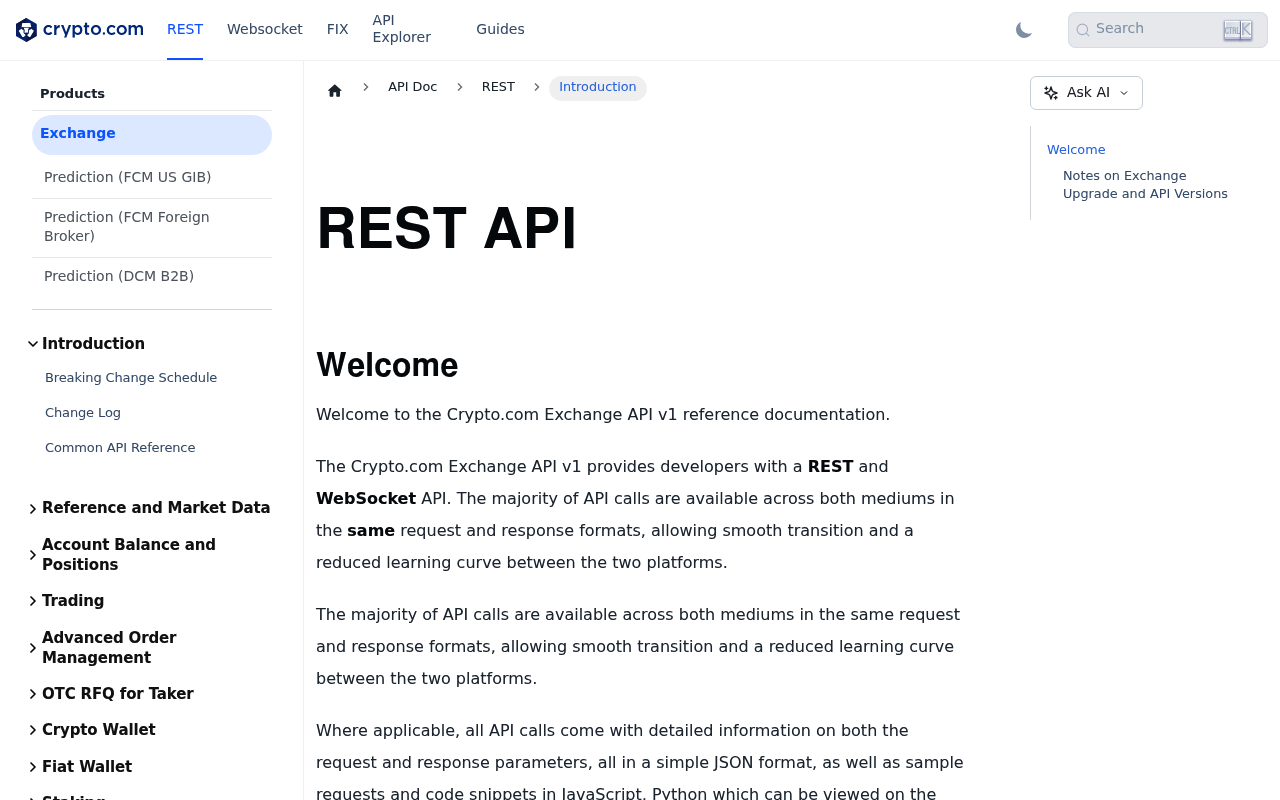Viewport: 1280px width, 800px height.
Task: Click the Fiat Wallet section label
Action: 87,767
